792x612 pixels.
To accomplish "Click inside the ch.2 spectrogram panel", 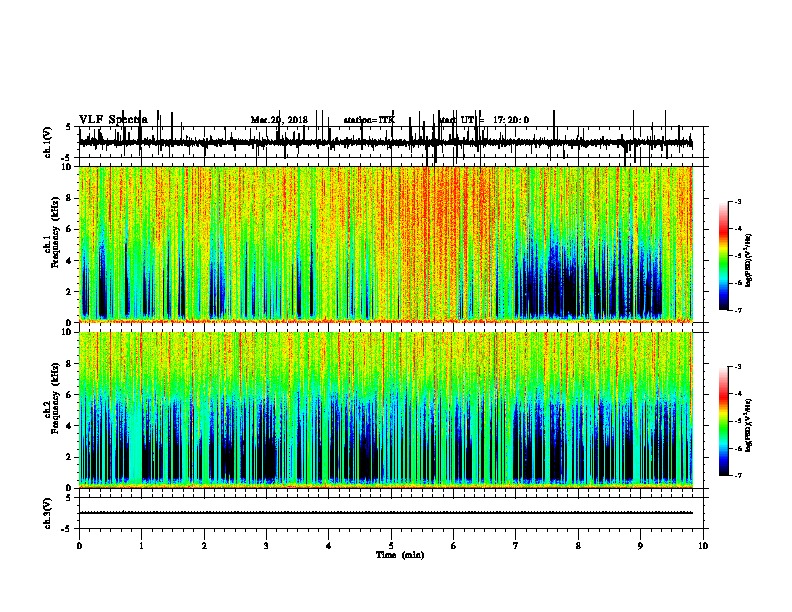I will coord(386,410).
